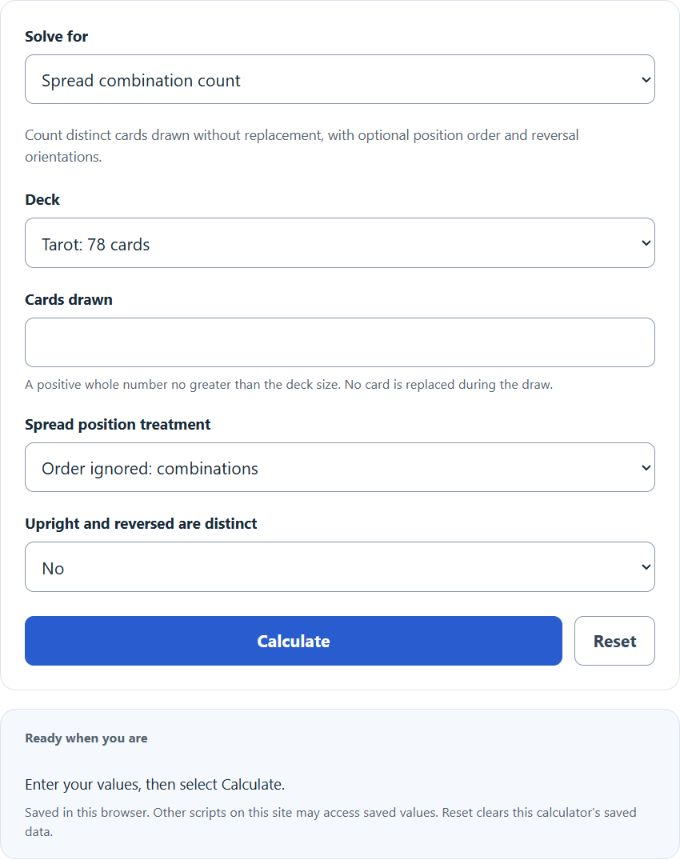Click the Cards drawn label
Image resolution: width=680 pixels, height=860 pixels.
(x=69, y=299)
